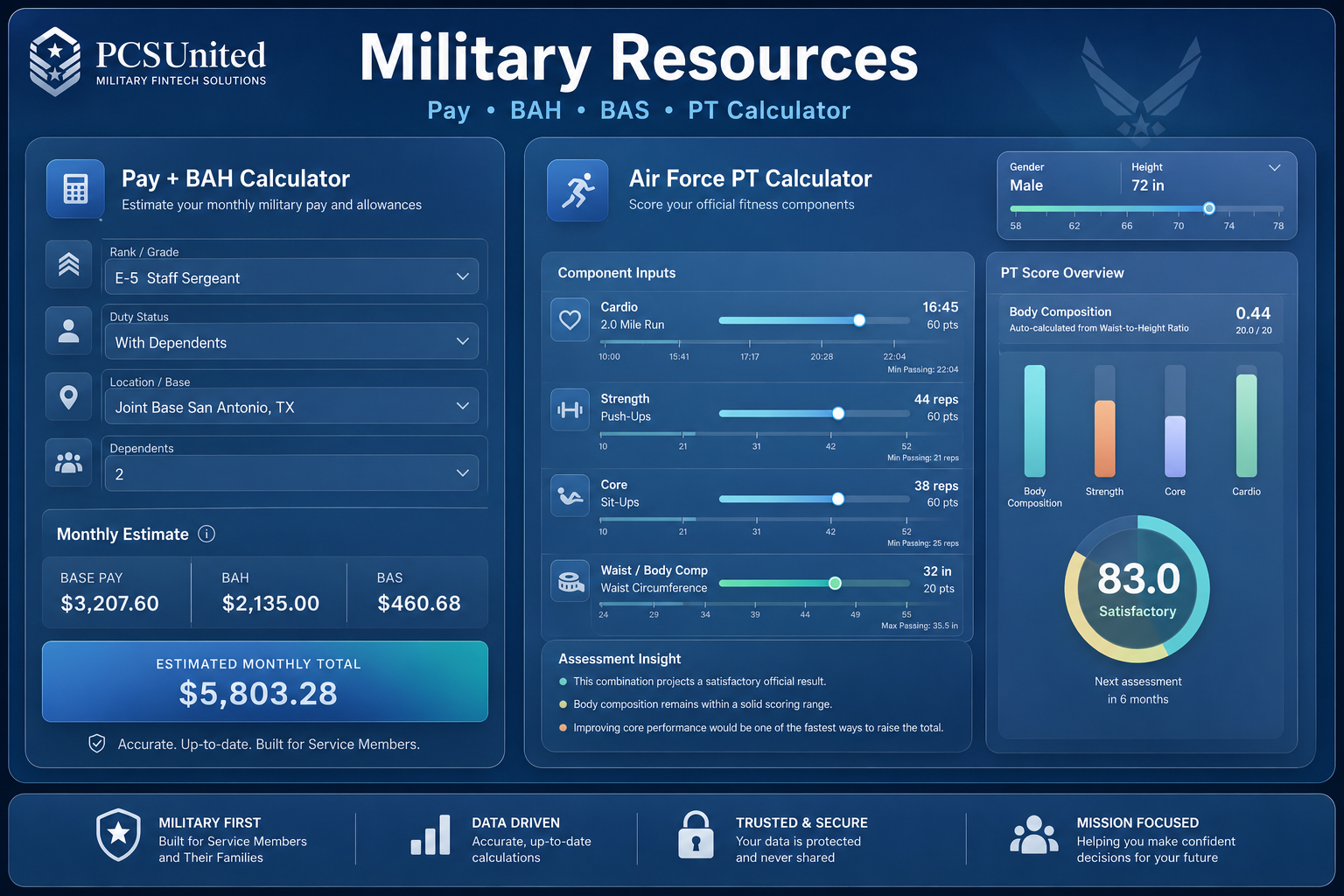
Task: Click the 83.0 Satisfactory score ring
Action: [1137, 589]
